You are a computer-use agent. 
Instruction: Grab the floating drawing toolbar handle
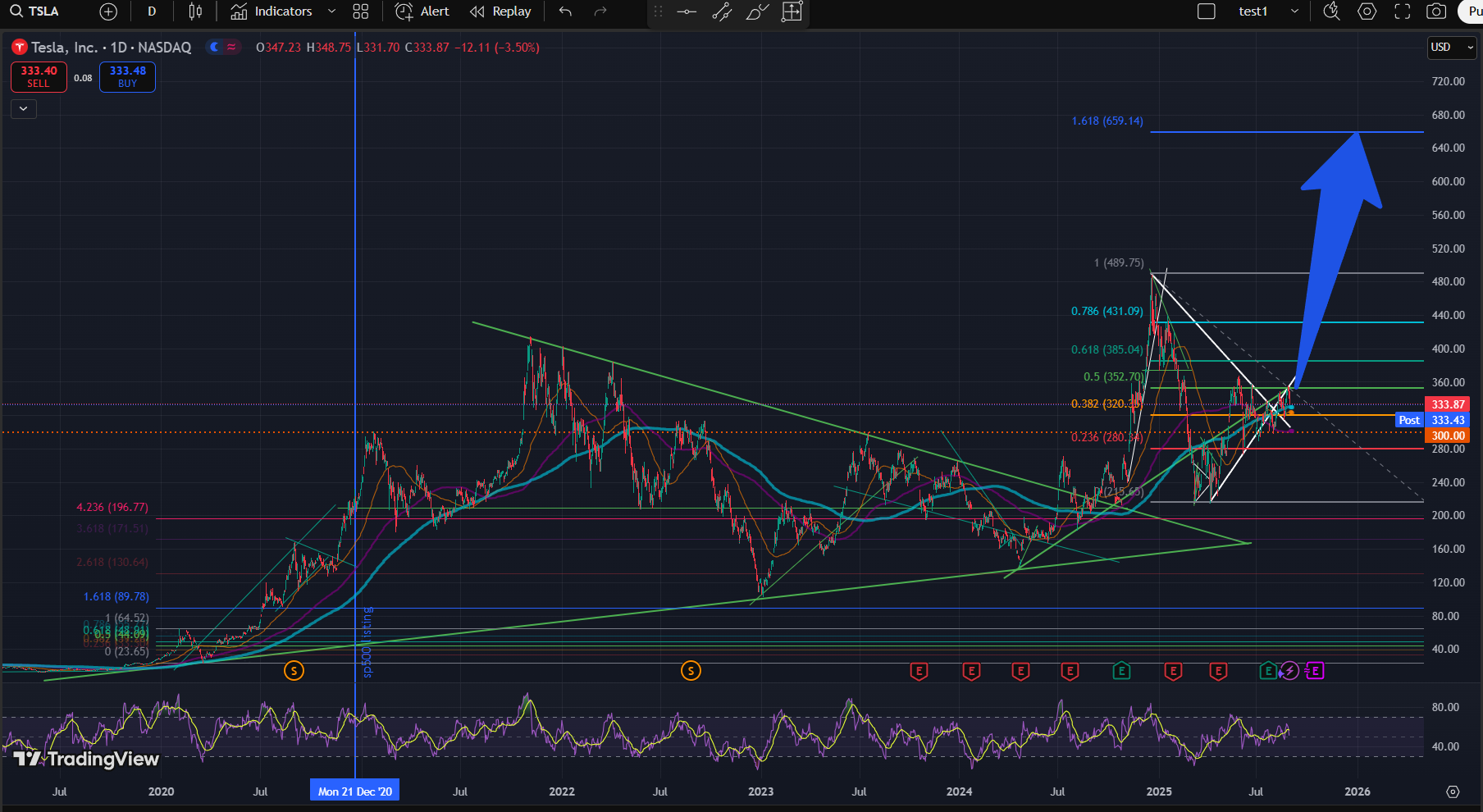click(658, 11)
